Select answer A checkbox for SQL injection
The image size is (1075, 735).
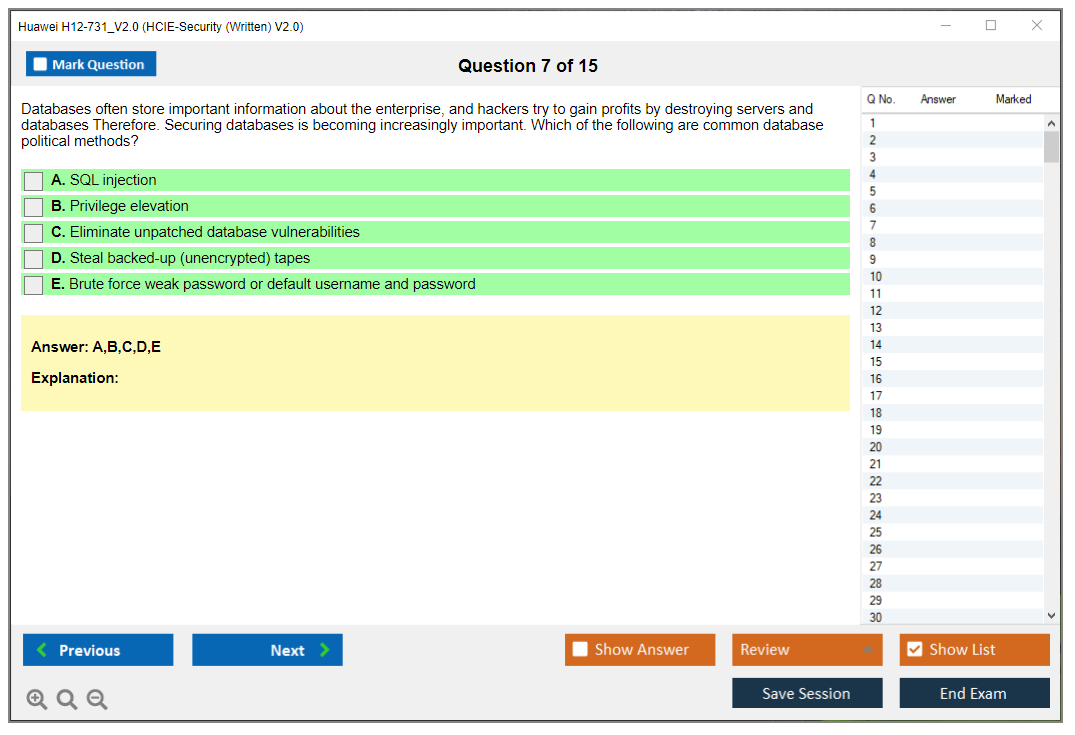tap(34, 181)
